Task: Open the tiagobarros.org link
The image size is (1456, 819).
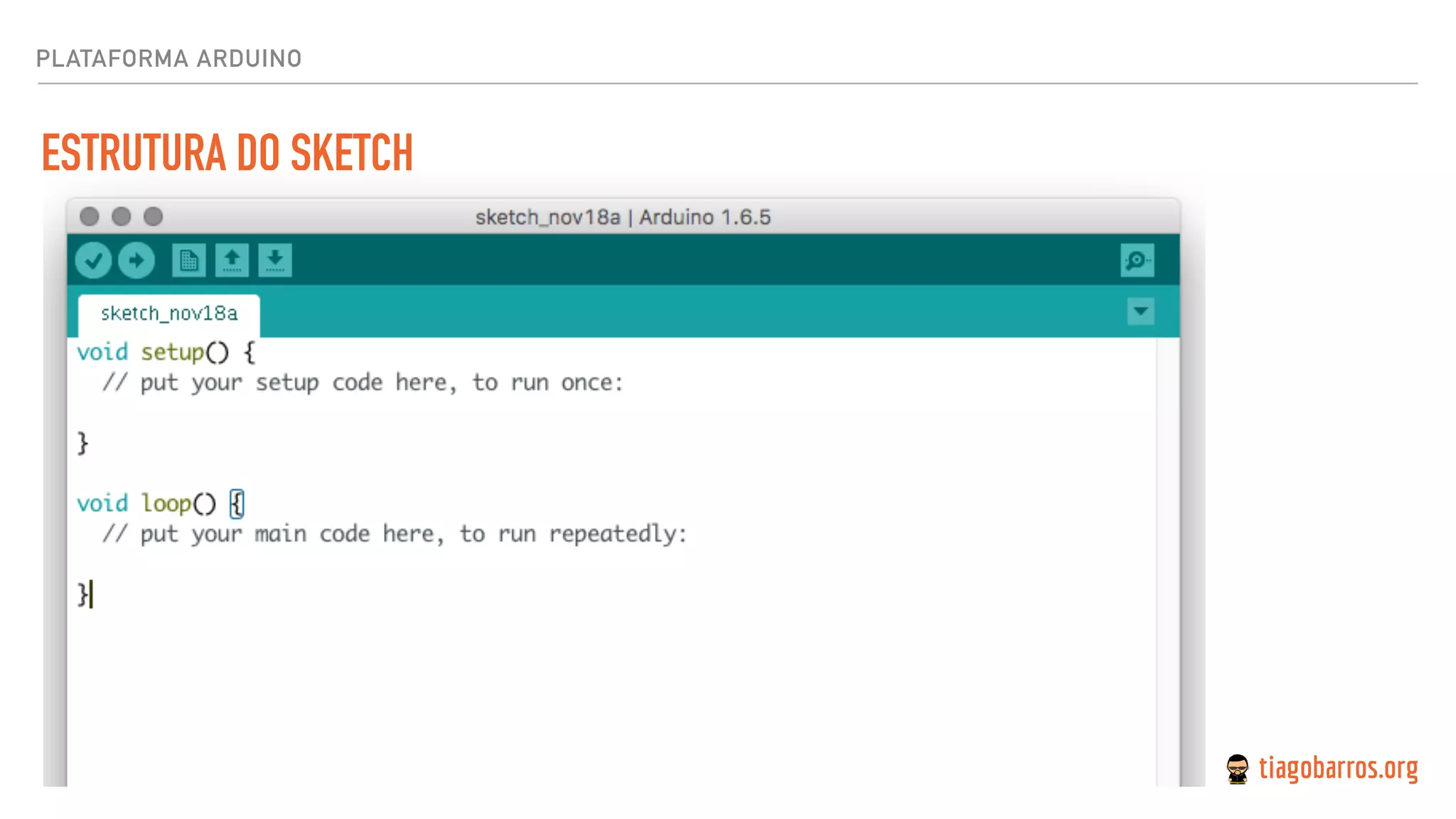Action: [1338, 769]
